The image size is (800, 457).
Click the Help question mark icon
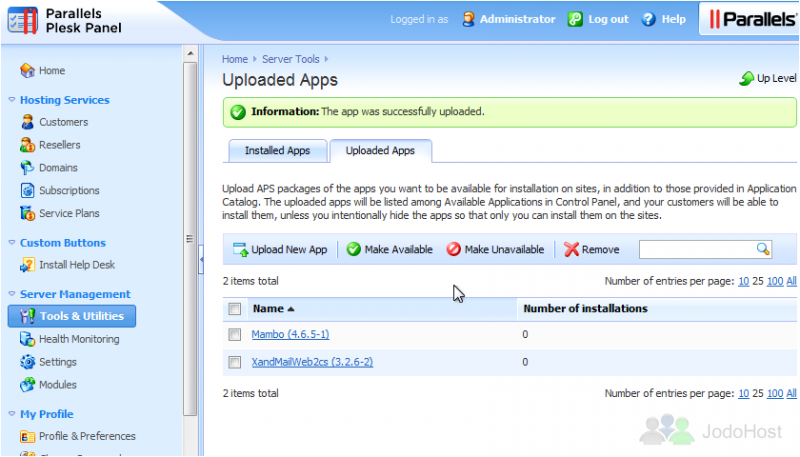(x=648, y=19)
